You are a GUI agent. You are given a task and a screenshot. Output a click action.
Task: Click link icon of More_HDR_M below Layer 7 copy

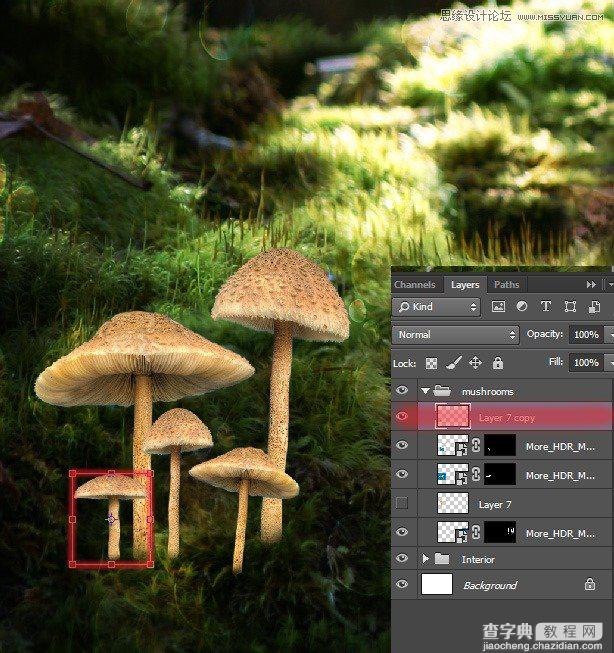coord(476,446)
